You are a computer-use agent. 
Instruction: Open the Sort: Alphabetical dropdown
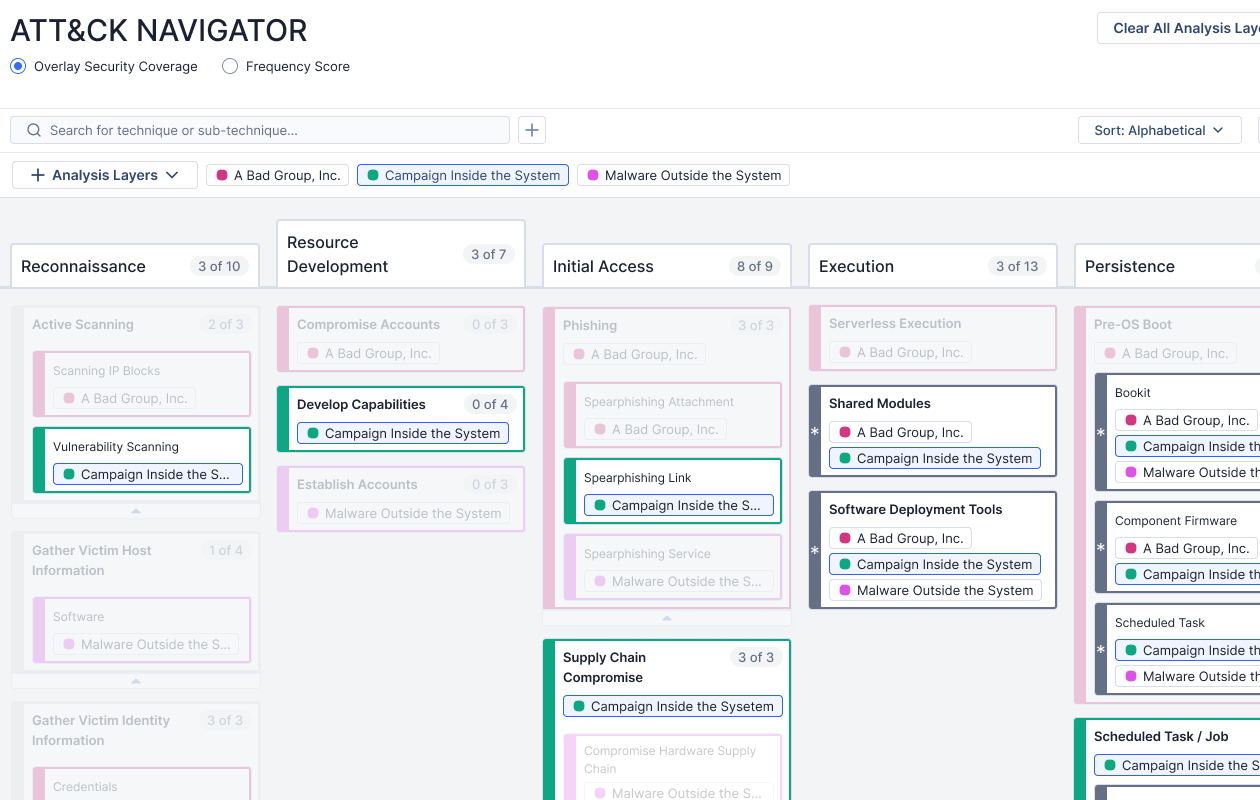[1159, 130]
